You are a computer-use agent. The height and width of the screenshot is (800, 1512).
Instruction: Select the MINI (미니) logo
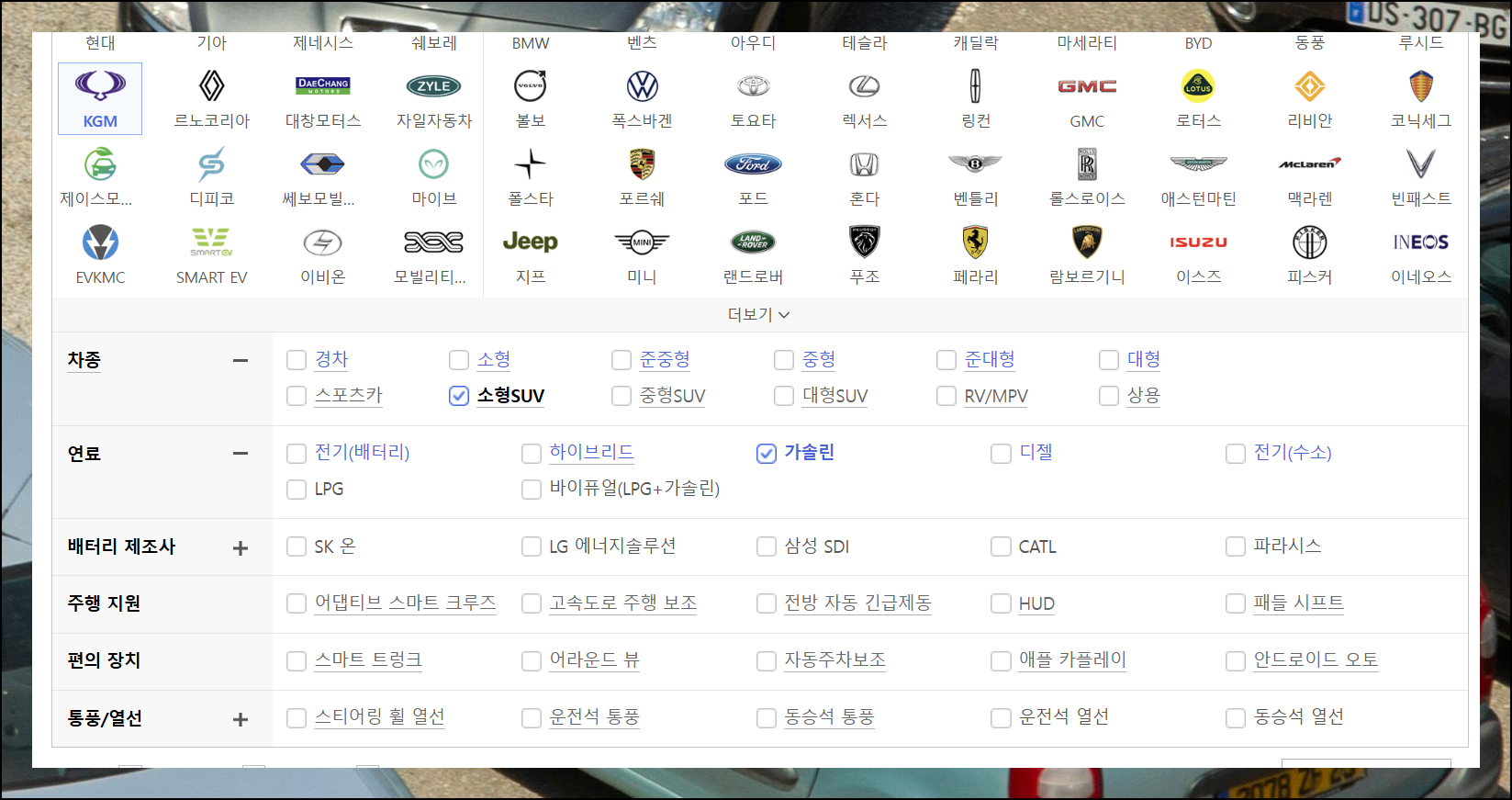point(643,242)
